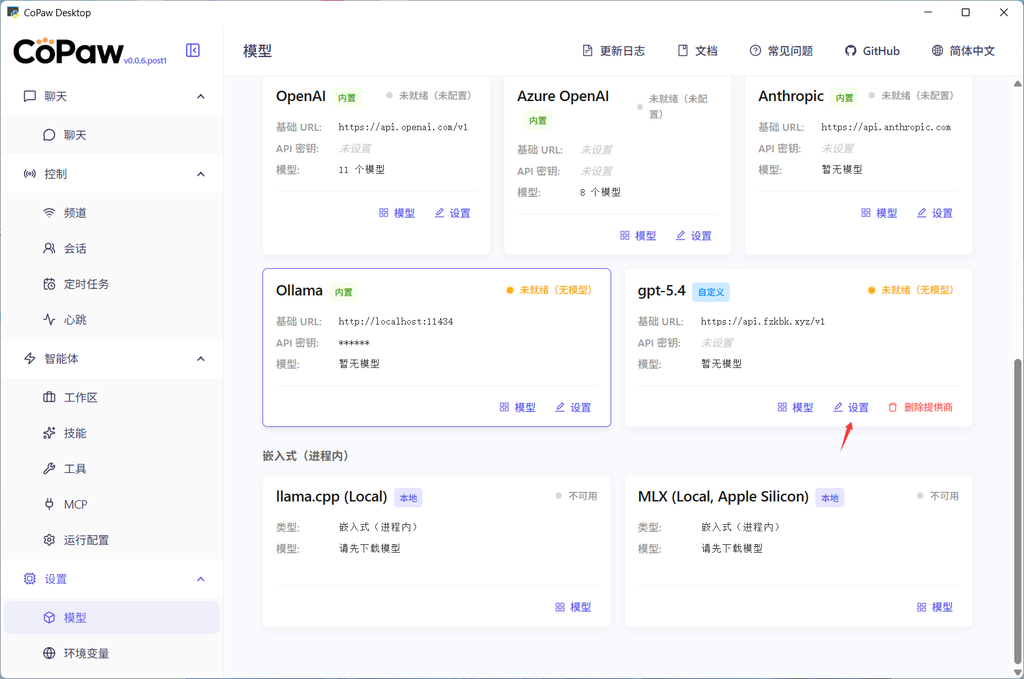Screen dimensions: 1024x679
Task: Open the 简体中文 language selector
Action: [x=963, y=51]
